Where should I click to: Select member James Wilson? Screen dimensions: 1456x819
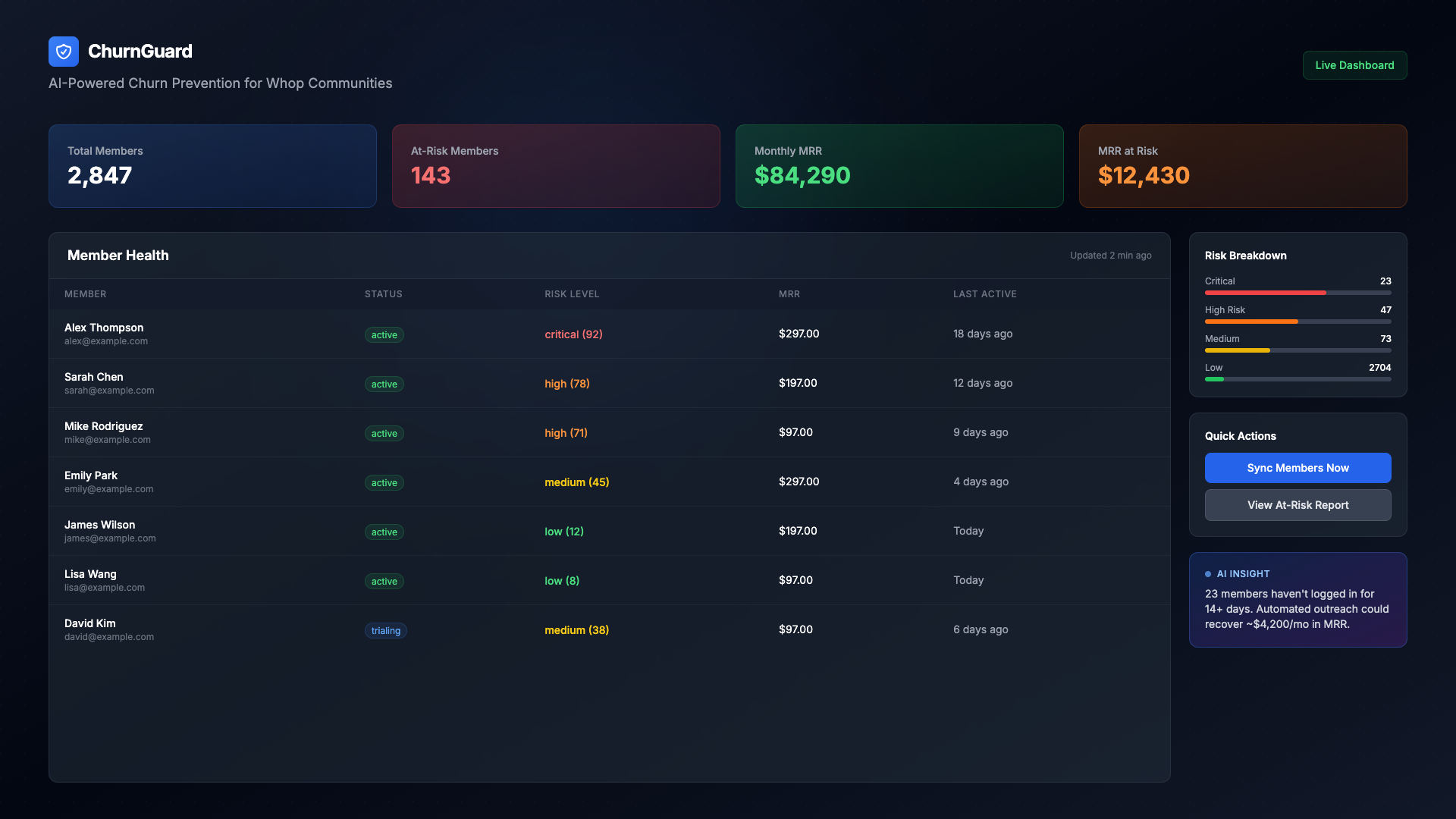[x=99, y=525]
